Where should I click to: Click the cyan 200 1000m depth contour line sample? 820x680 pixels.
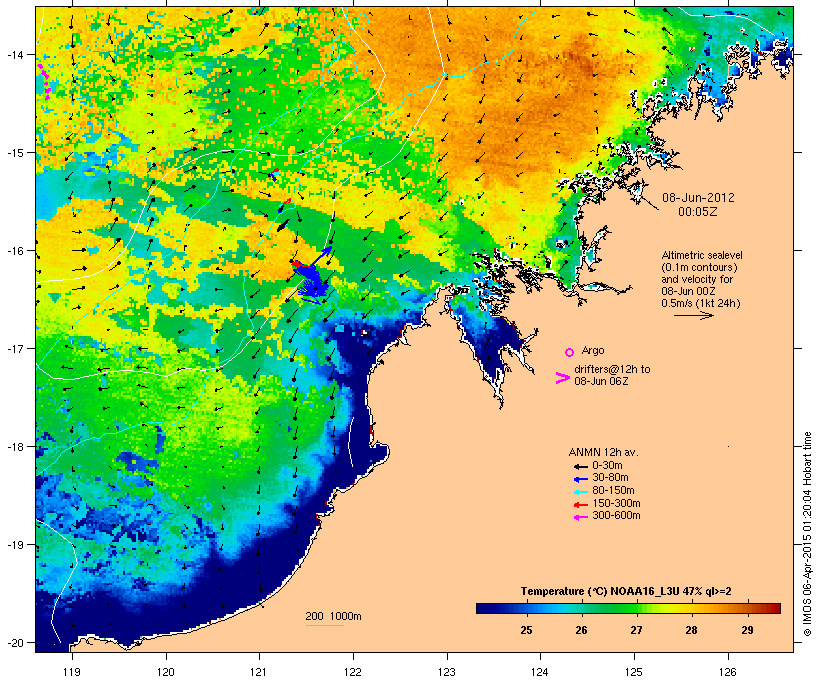[324, 626]
